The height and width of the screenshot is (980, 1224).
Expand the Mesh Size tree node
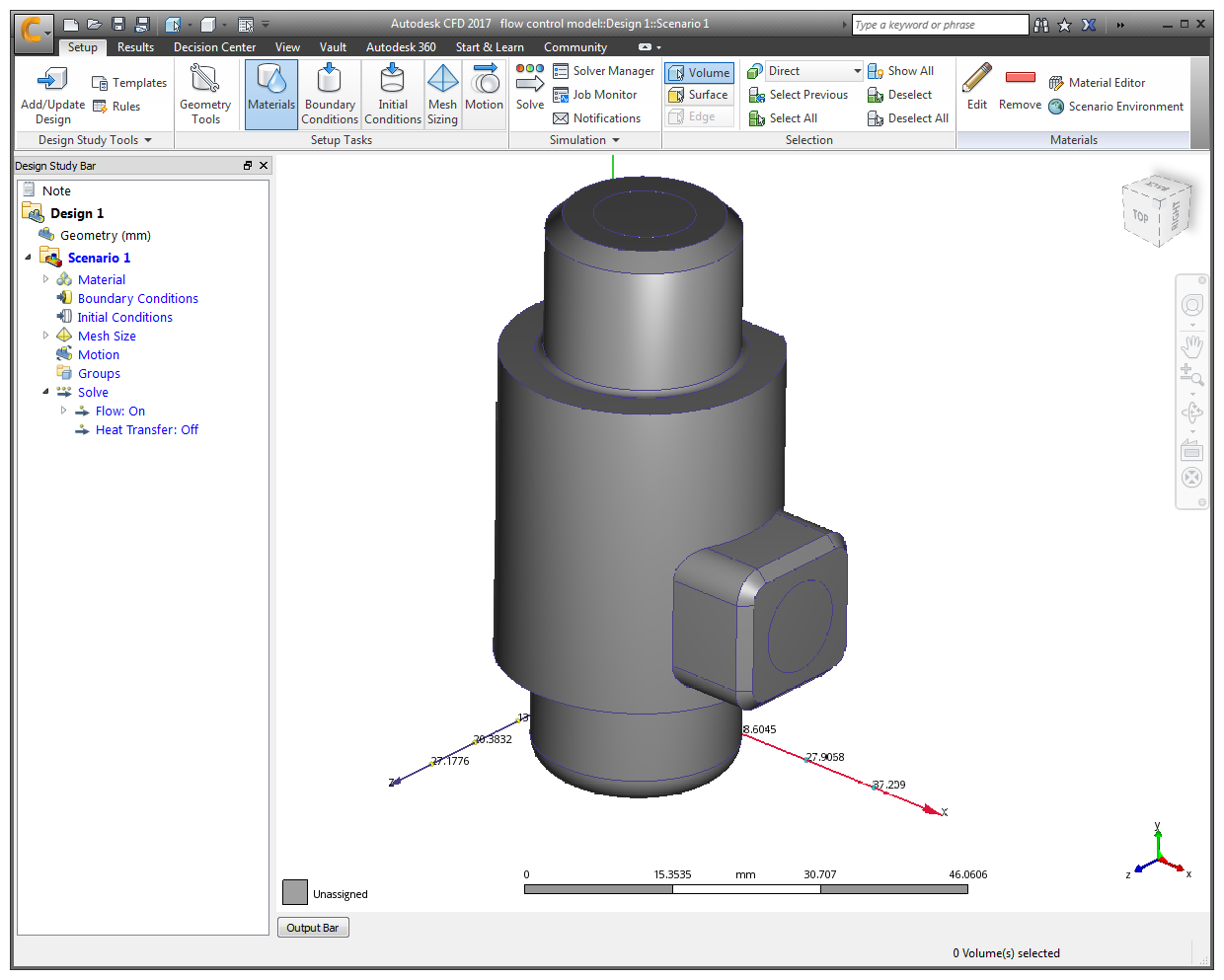45,336
